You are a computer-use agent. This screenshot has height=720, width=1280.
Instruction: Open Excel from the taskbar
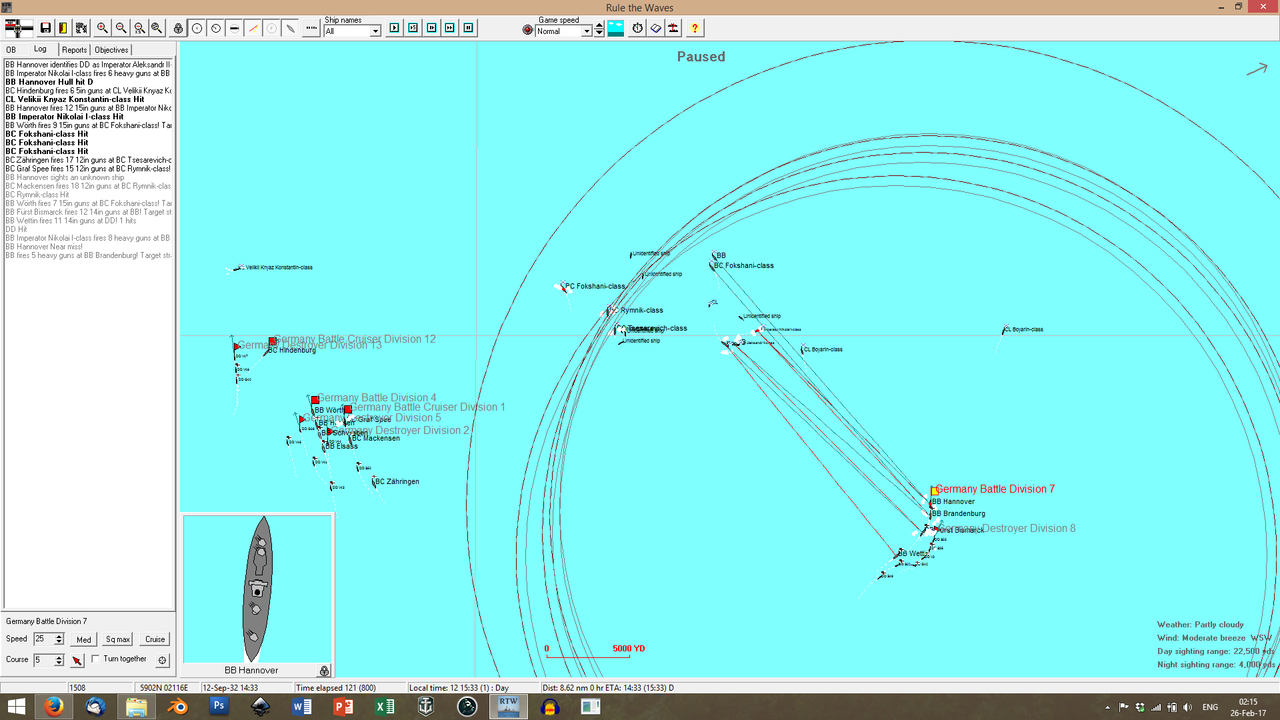pyautogui.click(x=385, y=707)
